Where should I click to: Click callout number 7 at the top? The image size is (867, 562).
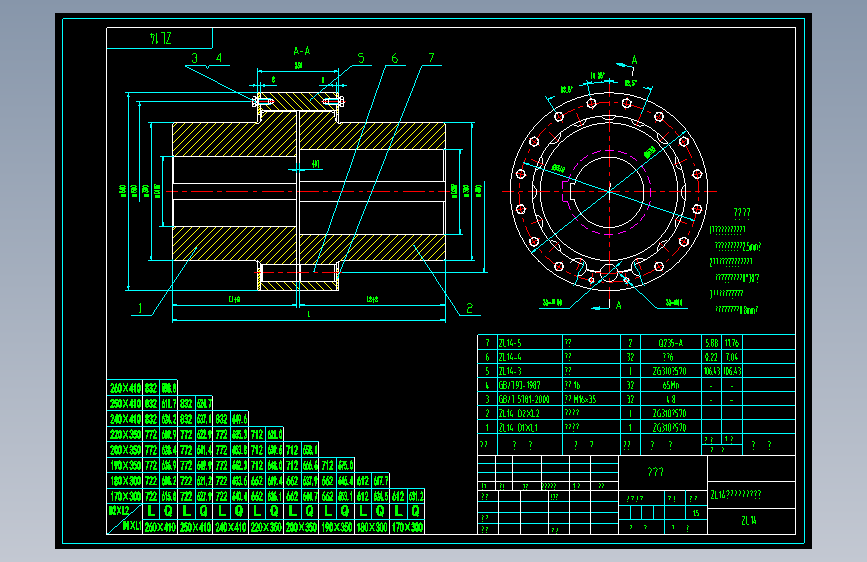(431, 58)
